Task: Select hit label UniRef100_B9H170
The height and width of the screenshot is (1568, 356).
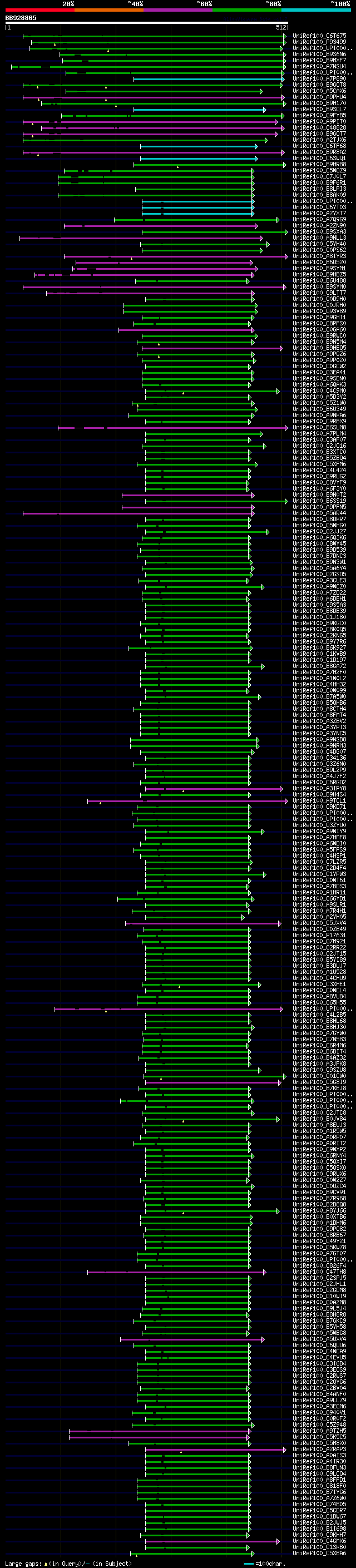Action: pos(319,103)
